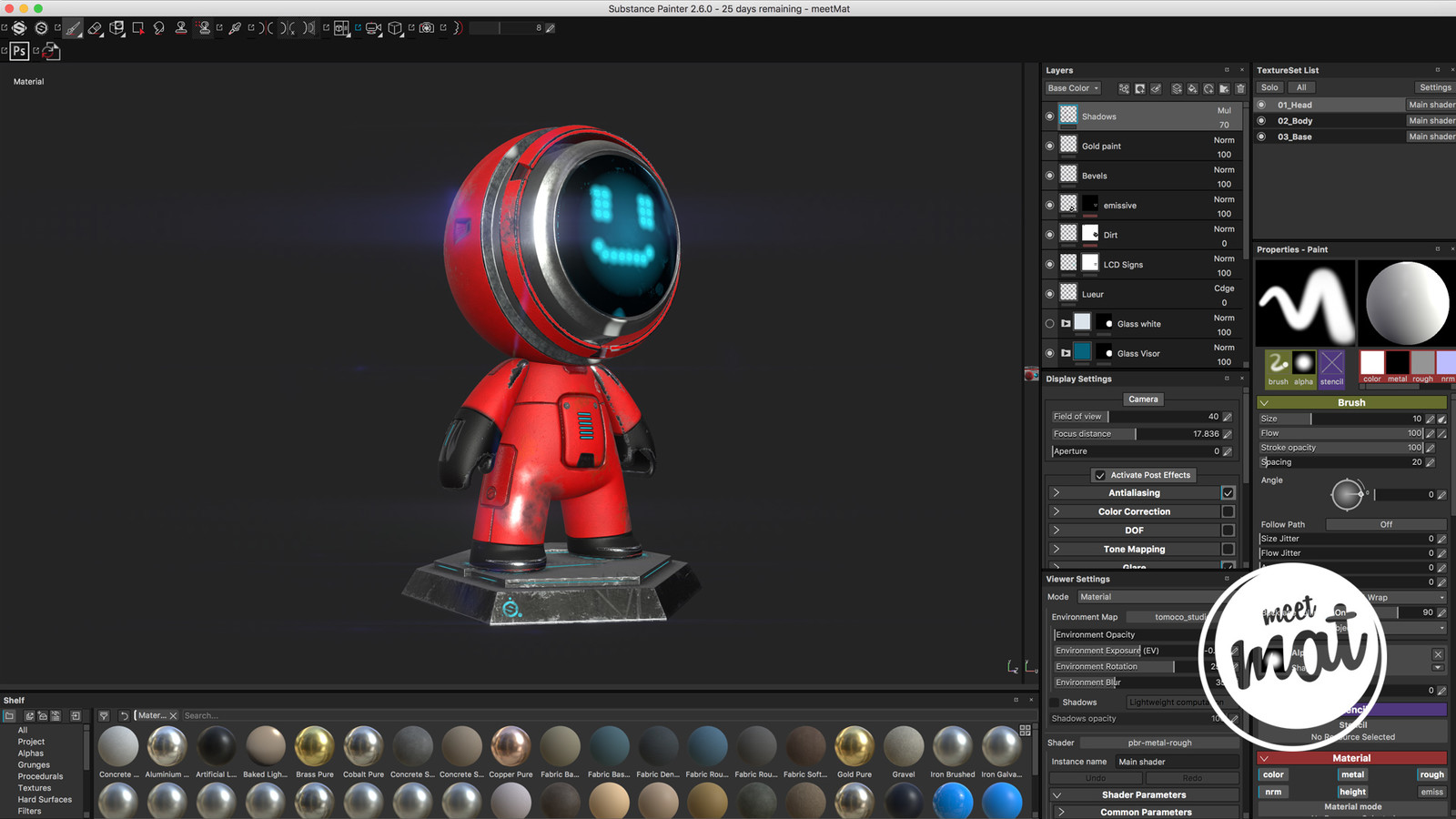Select the Polygon Fill tool

pos(137,28)
